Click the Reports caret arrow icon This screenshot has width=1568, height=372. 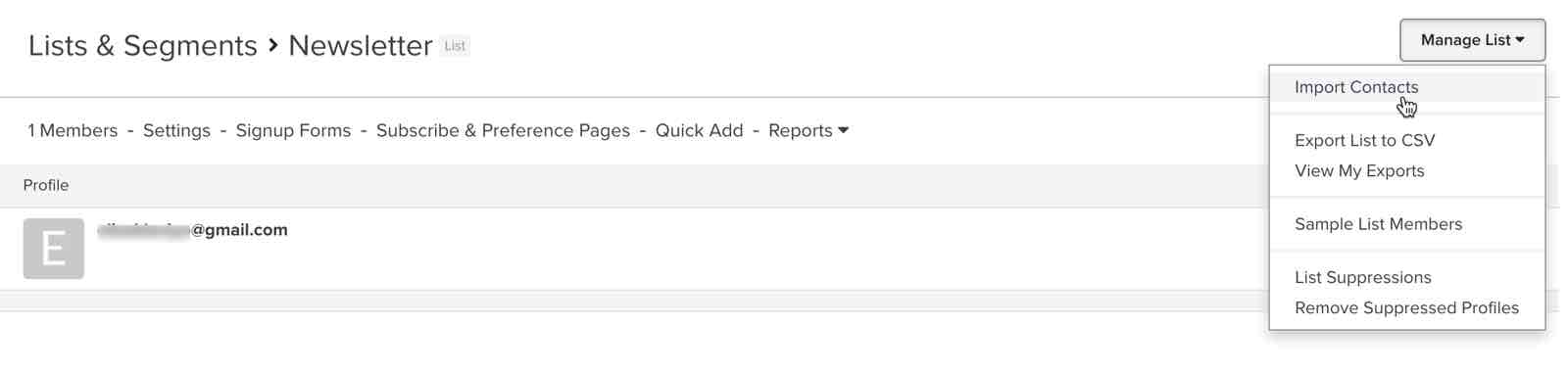coord(843,130)
